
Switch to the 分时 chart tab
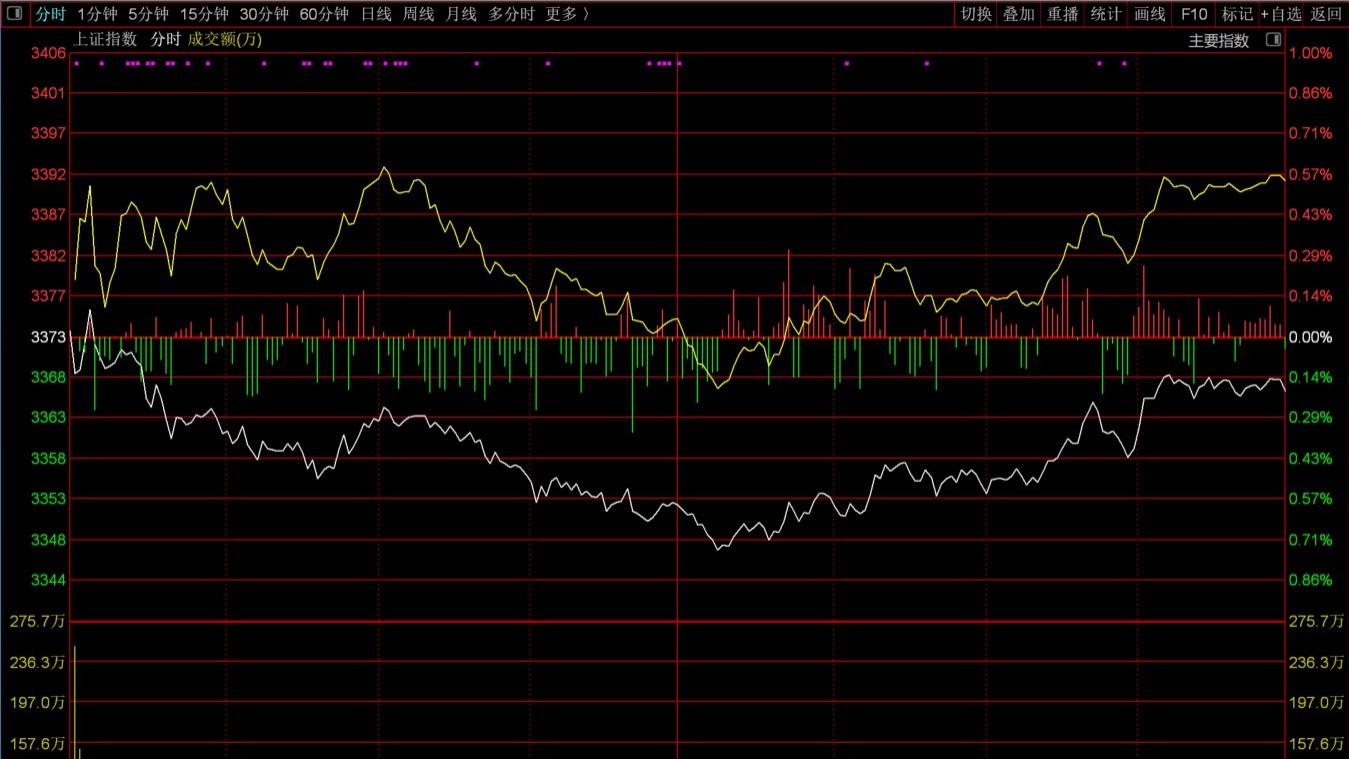click(51, 14)
